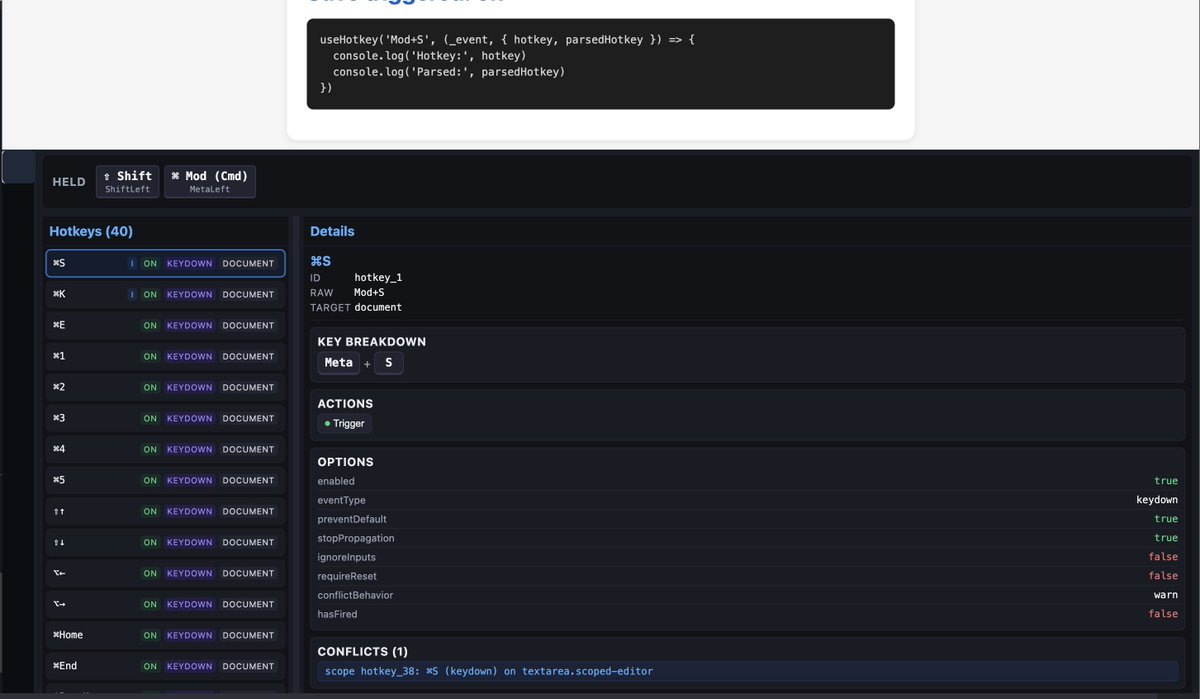Viewport: 1200px width, 699px height.
Task: Click the preventDefault option row
Action: [x=747, y=519]
